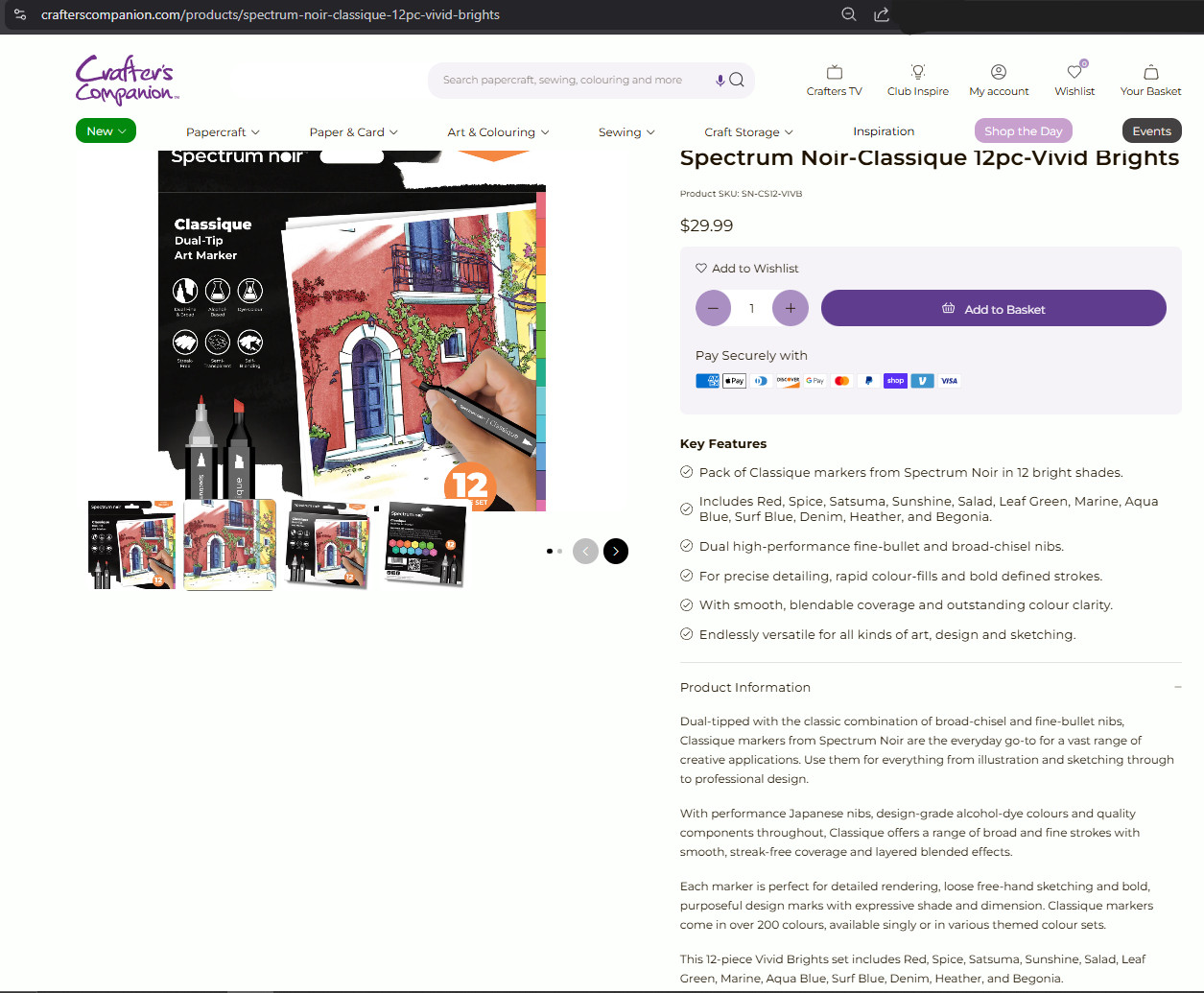Select second carousel pagination dot
This screenshot has height=993, width=1204.
point(559,551)
